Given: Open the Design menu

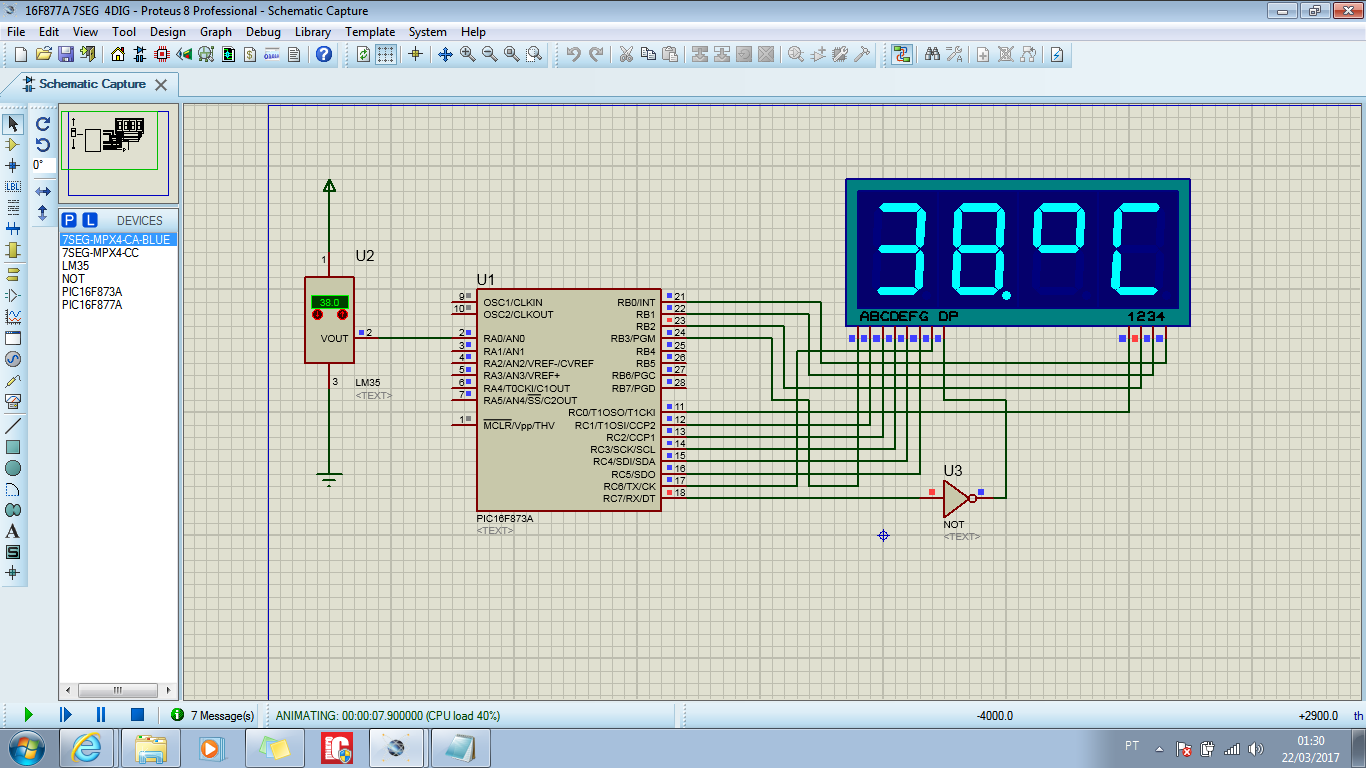Looking at the screenshot, I should pyautogui.click(x=168, y=32).
